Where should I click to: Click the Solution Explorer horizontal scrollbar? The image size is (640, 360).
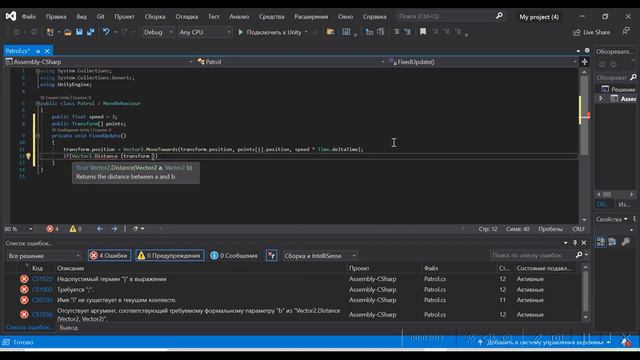coord(616,194)
